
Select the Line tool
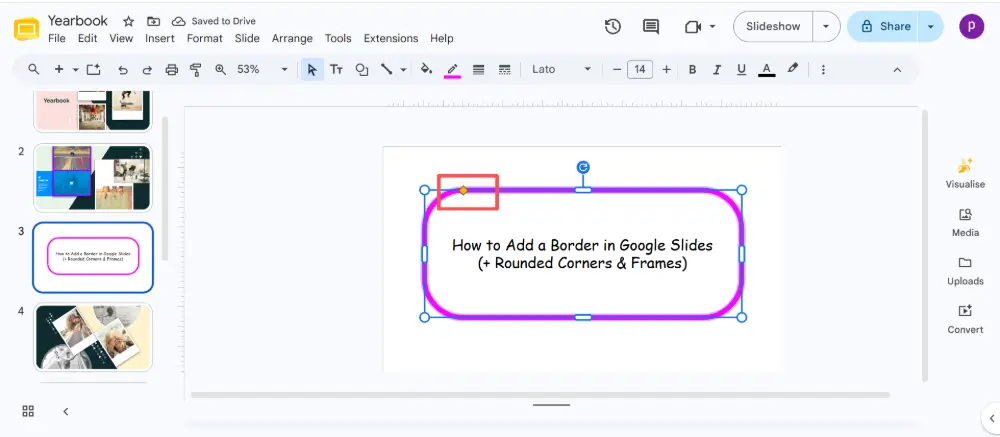386,70
